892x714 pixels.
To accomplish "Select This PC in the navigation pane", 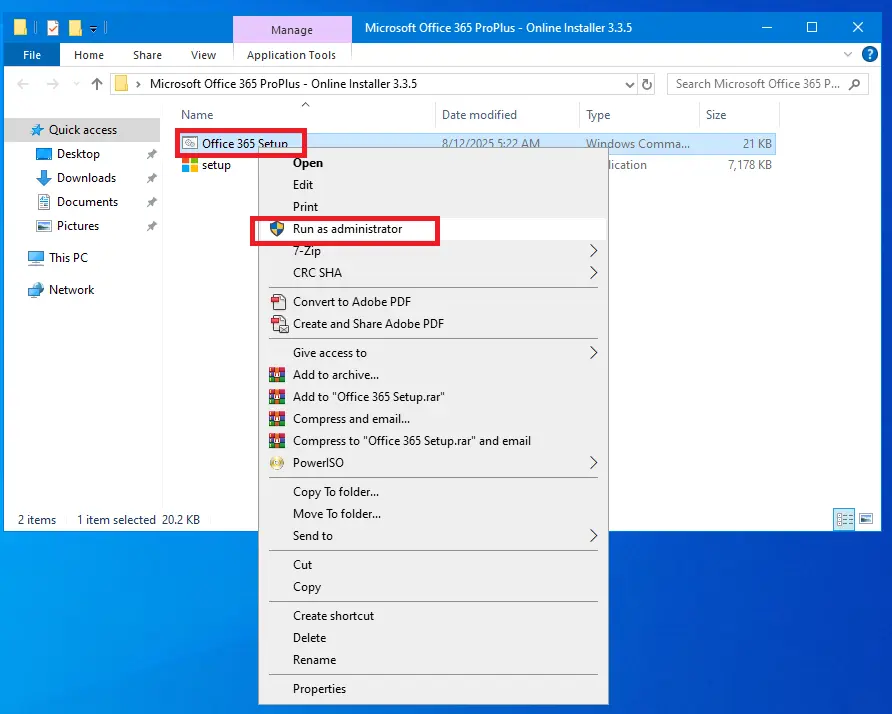I will click(68, 258).
